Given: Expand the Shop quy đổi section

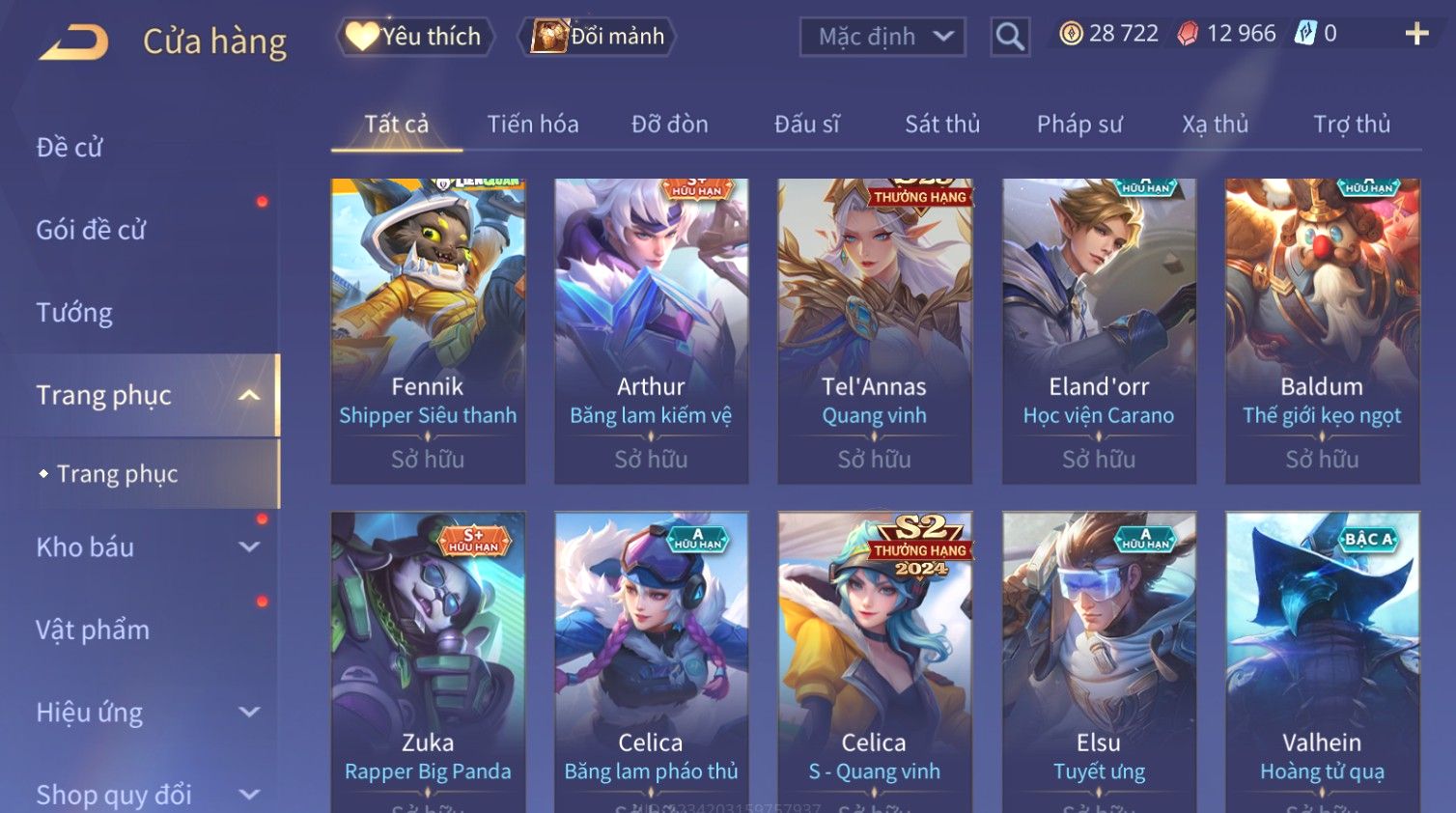Looking at the screenshot, I should coord(249,795).
